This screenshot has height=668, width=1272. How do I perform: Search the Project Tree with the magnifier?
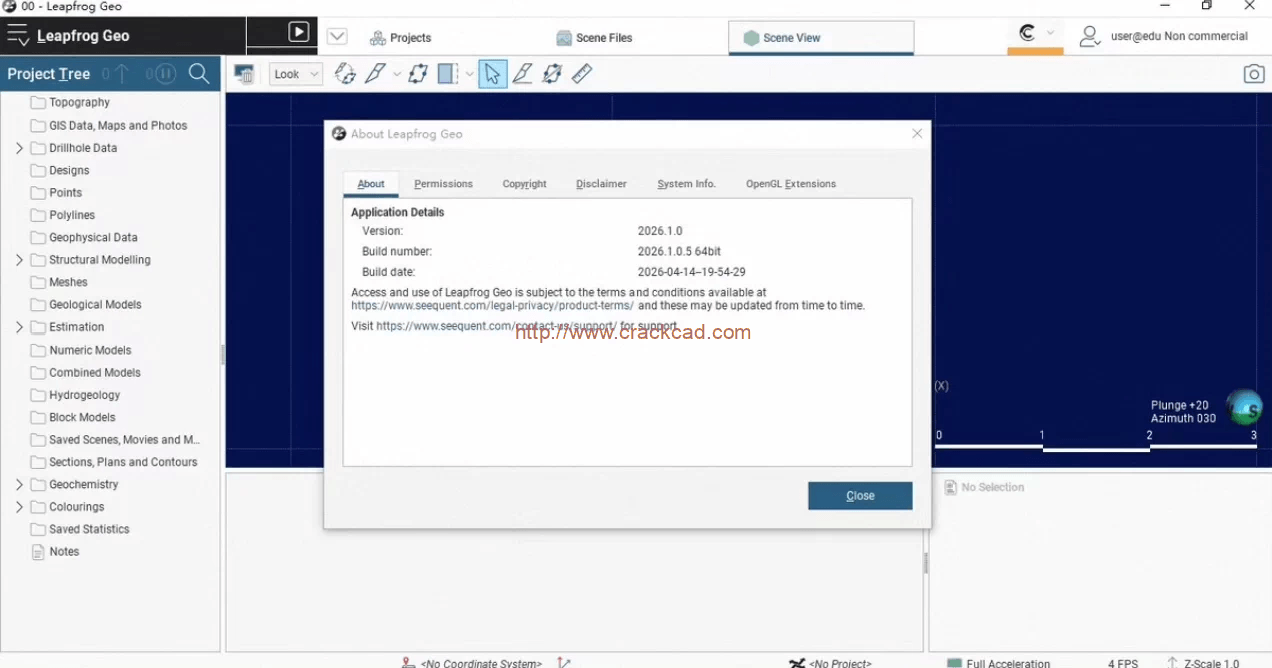pos(199,74)
